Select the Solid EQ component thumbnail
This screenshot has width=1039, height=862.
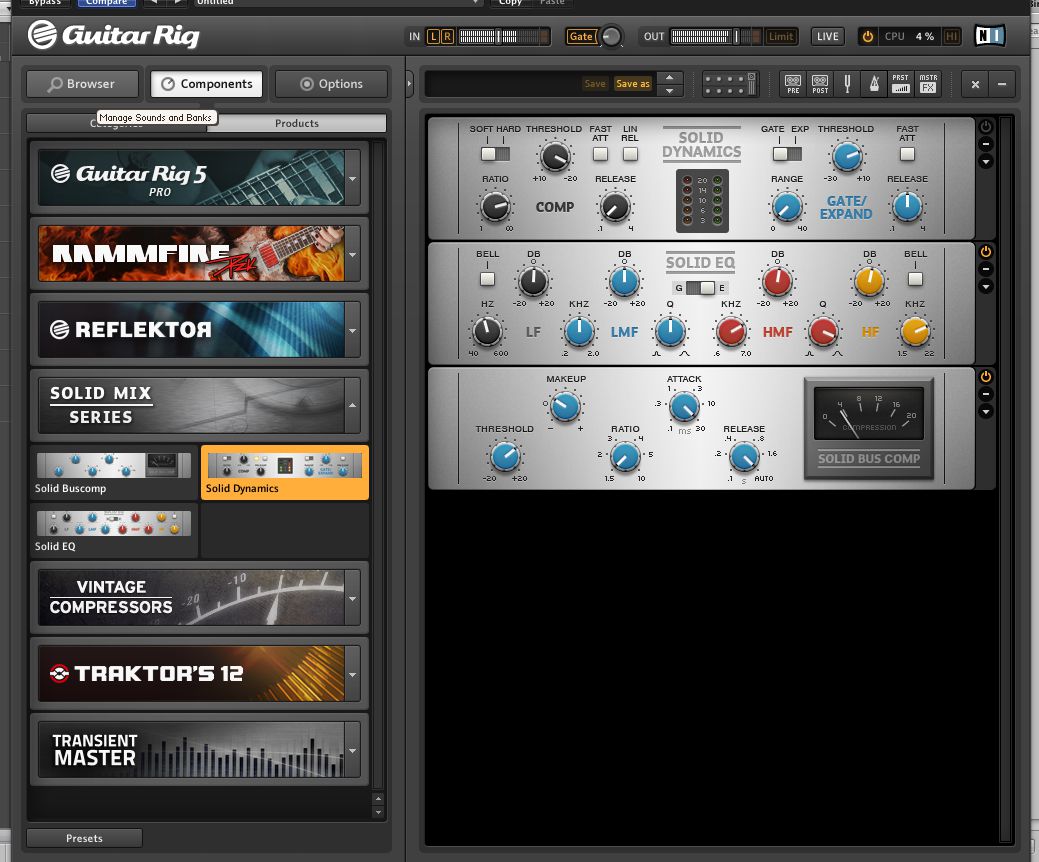(113, 531)
